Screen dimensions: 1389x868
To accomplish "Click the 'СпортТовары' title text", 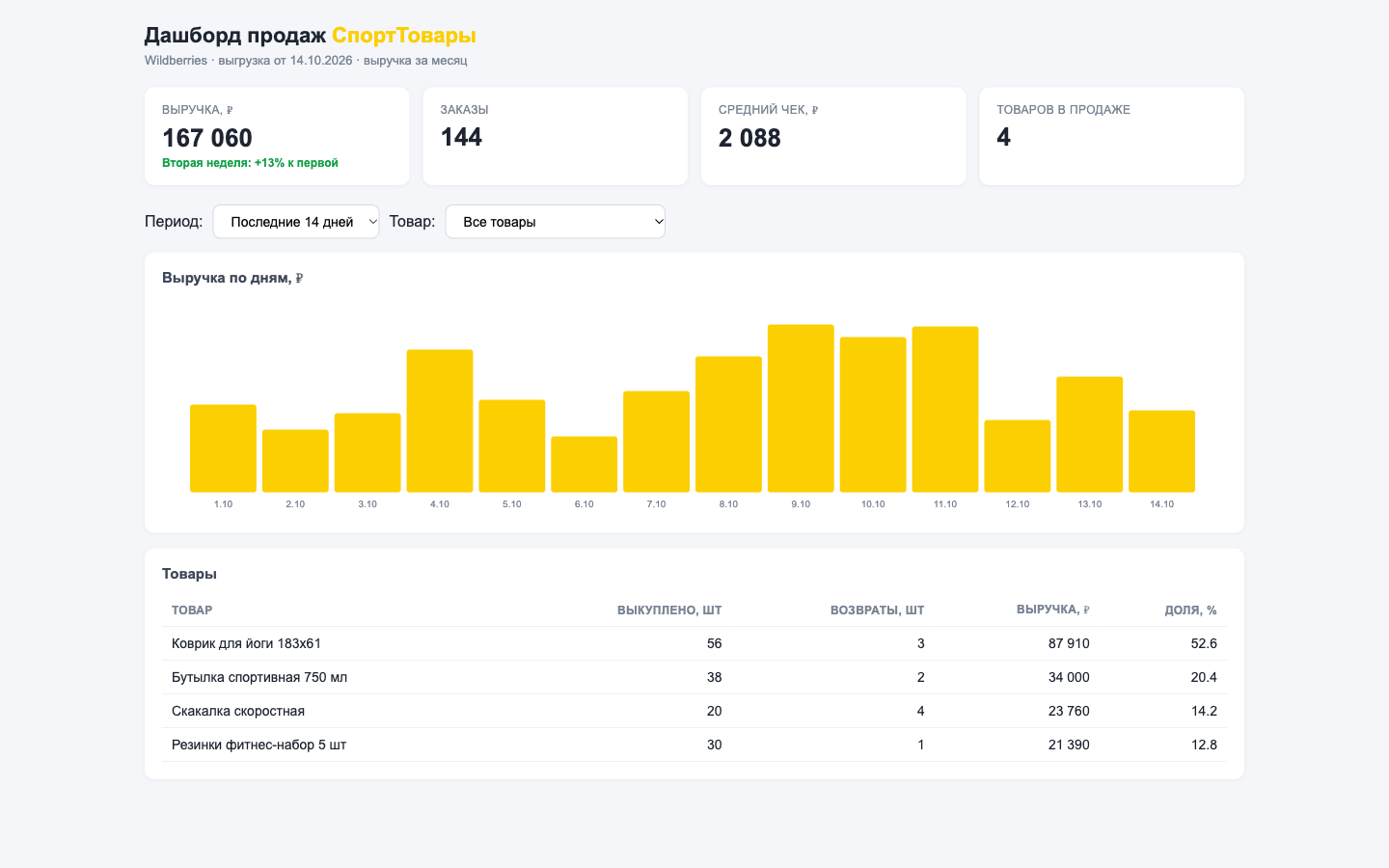I will coord(404,36).
